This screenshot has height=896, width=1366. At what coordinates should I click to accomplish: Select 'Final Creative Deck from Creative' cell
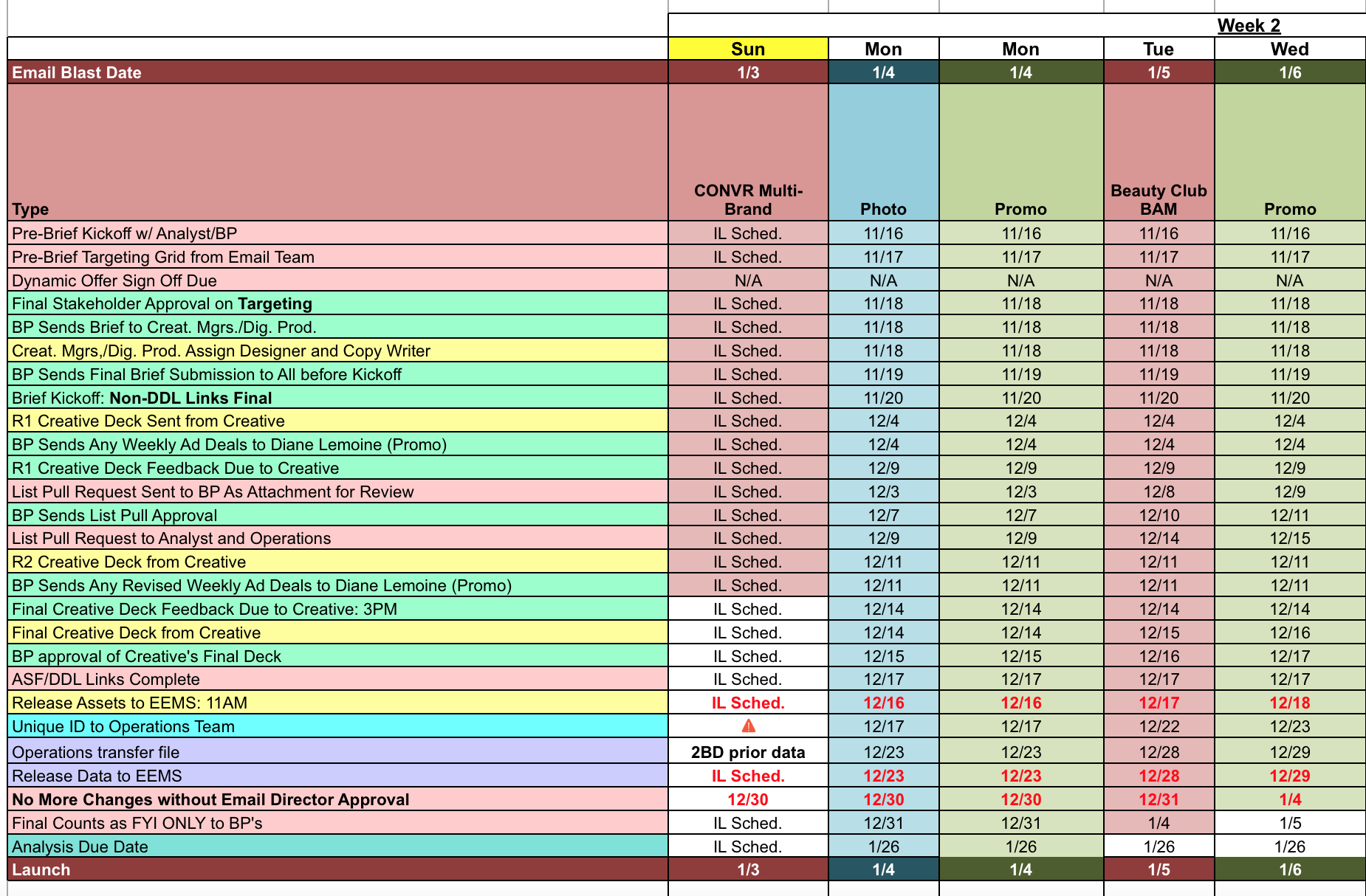[x=337, y=633]
